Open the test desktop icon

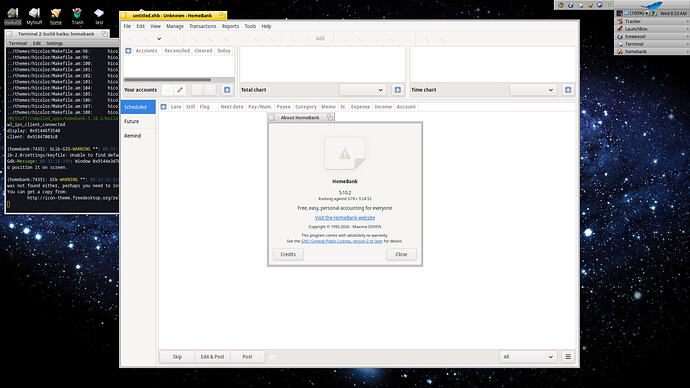click(99, 14)
